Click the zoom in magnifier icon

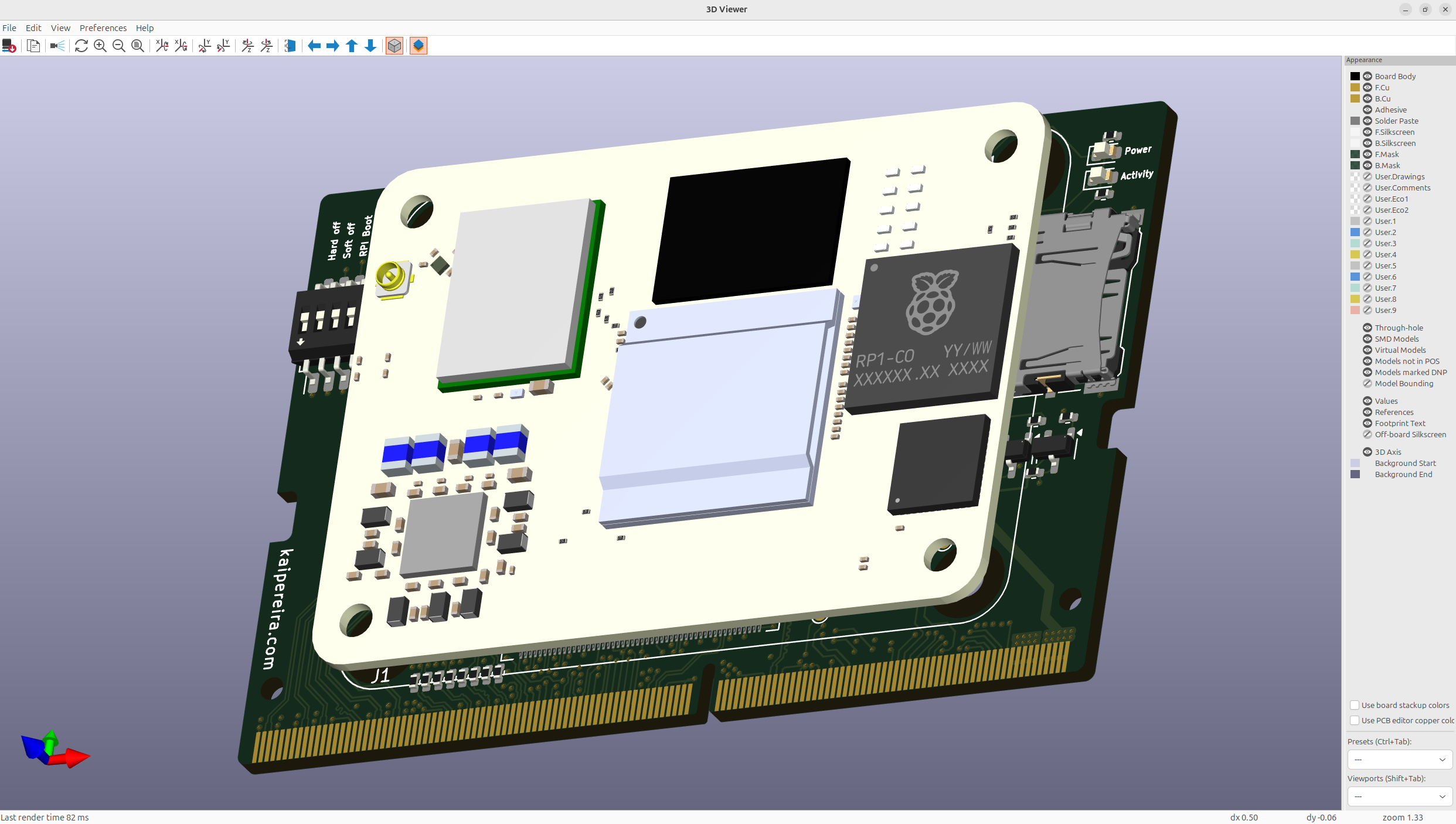100,46
